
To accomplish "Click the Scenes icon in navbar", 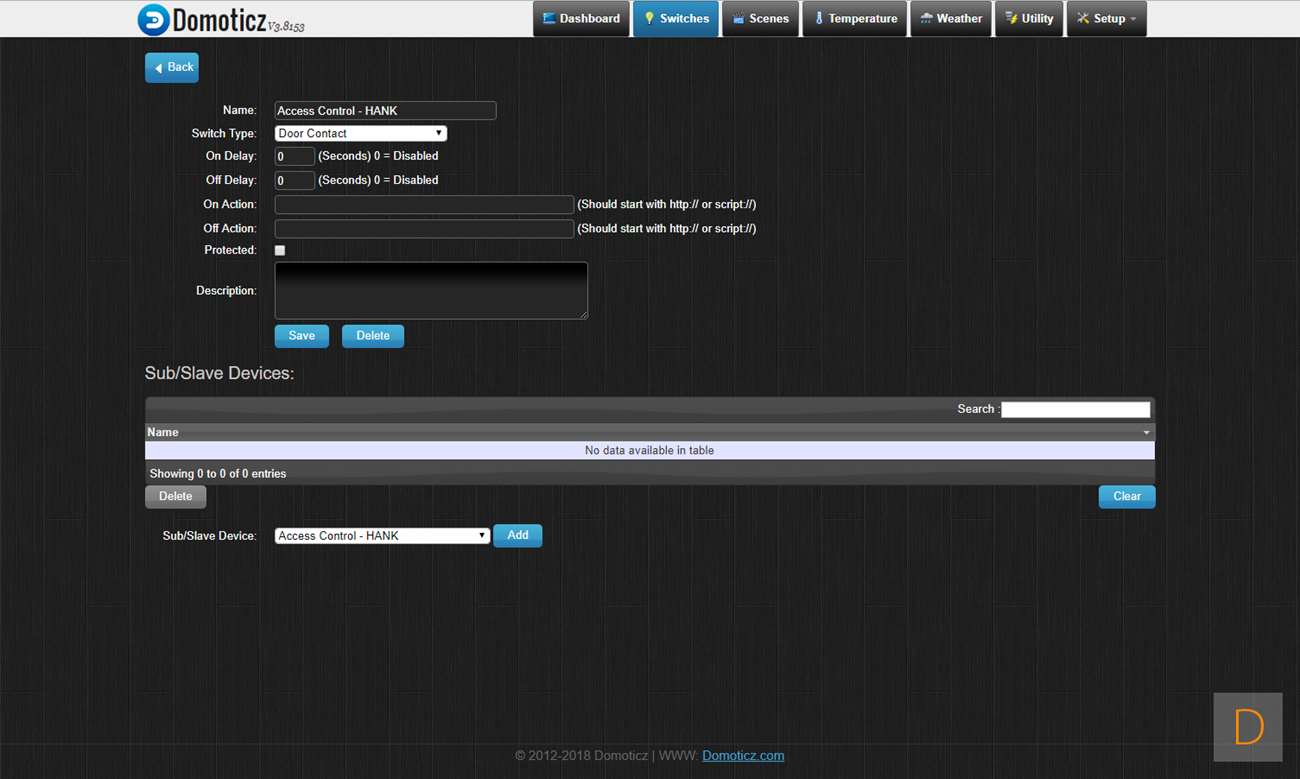I will click(x=738, y=19).
